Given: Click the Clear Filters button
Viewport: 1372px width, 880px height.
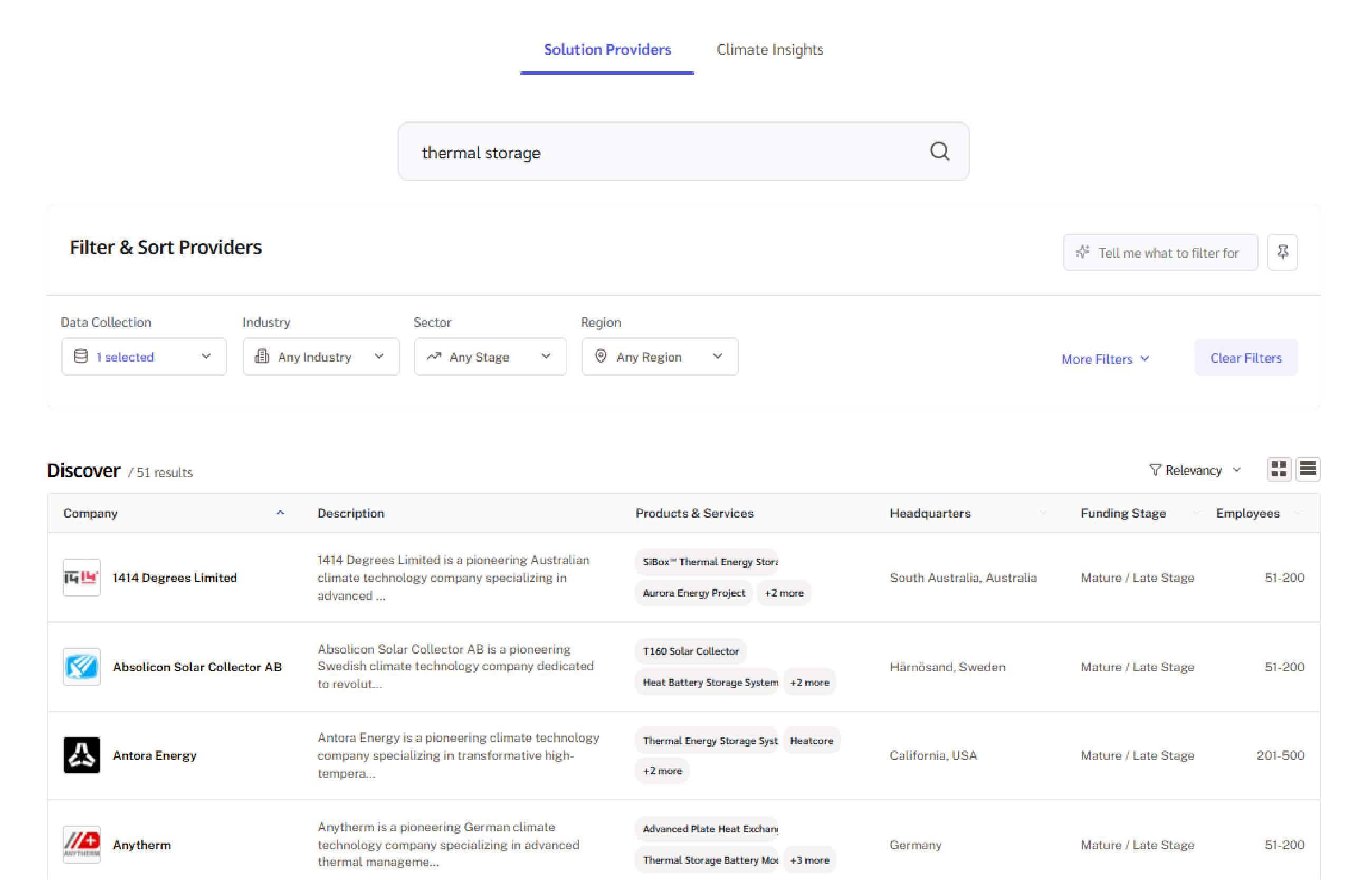Looking at the screenshot, I should coord(1245,358).
